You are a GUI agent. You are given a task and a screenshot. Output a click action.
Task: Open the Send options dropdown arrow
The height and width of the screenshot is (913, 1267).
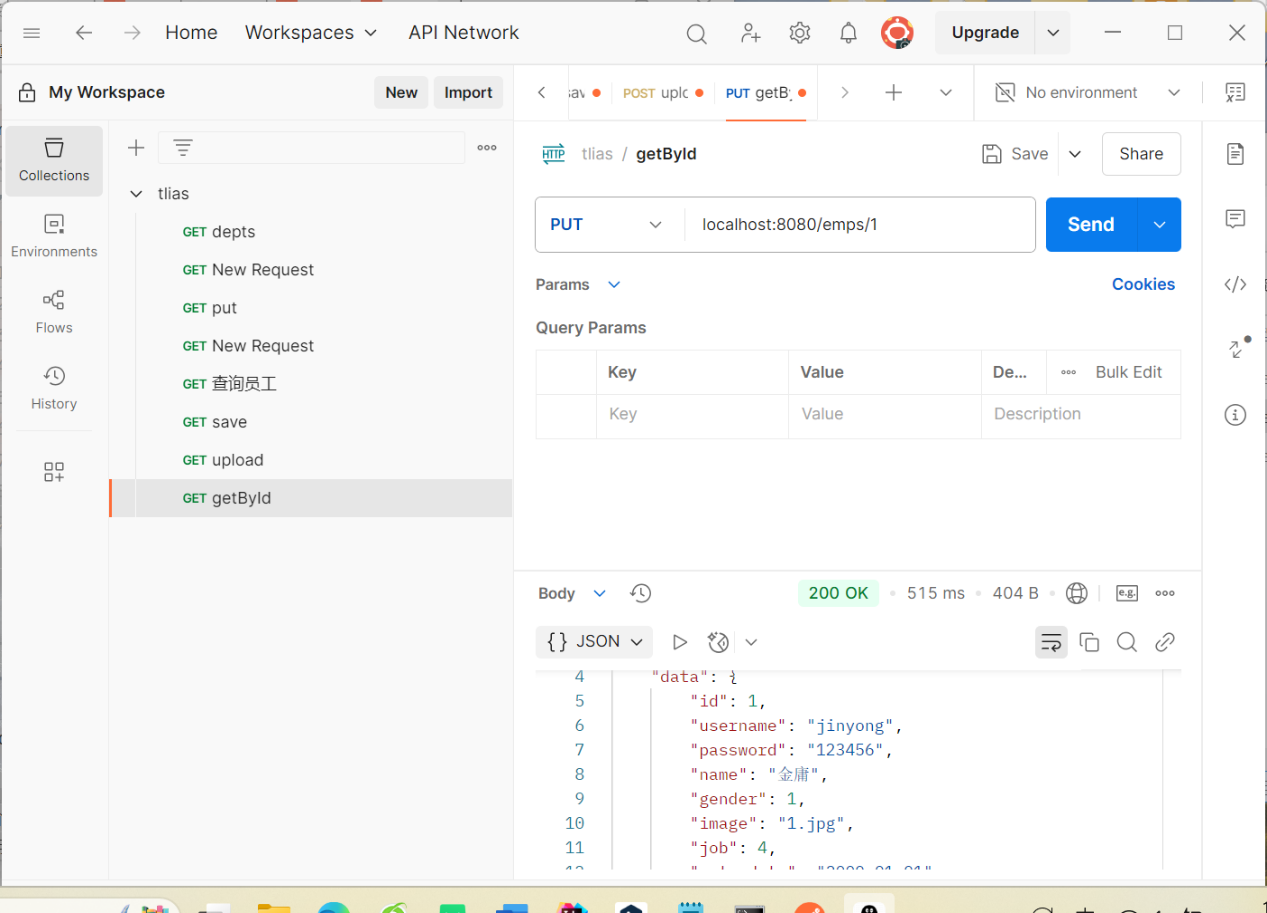point(1160,224)
